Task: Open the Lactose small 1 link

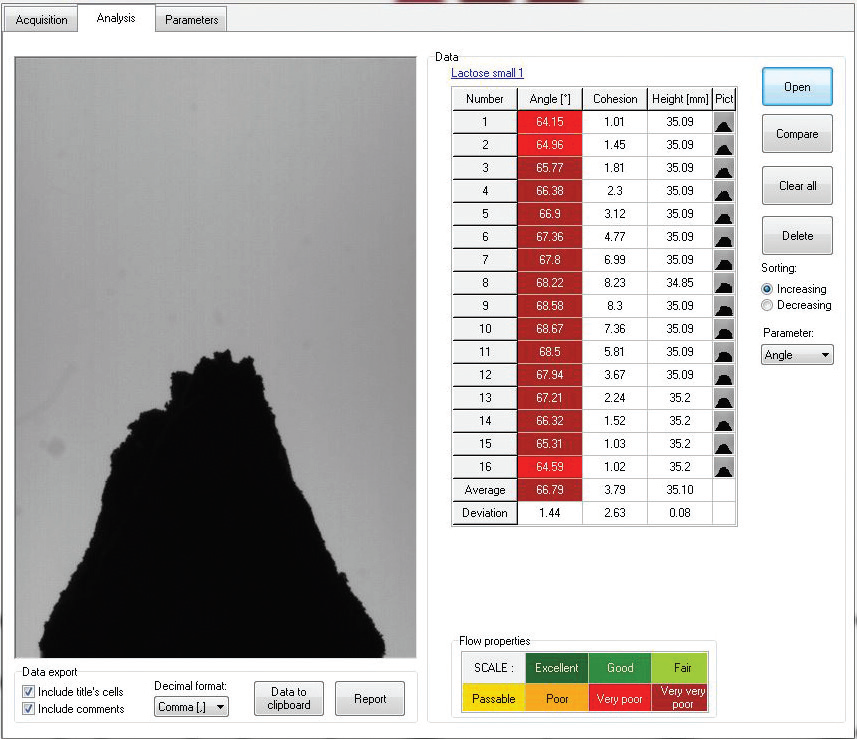Action: click(487, 73)
